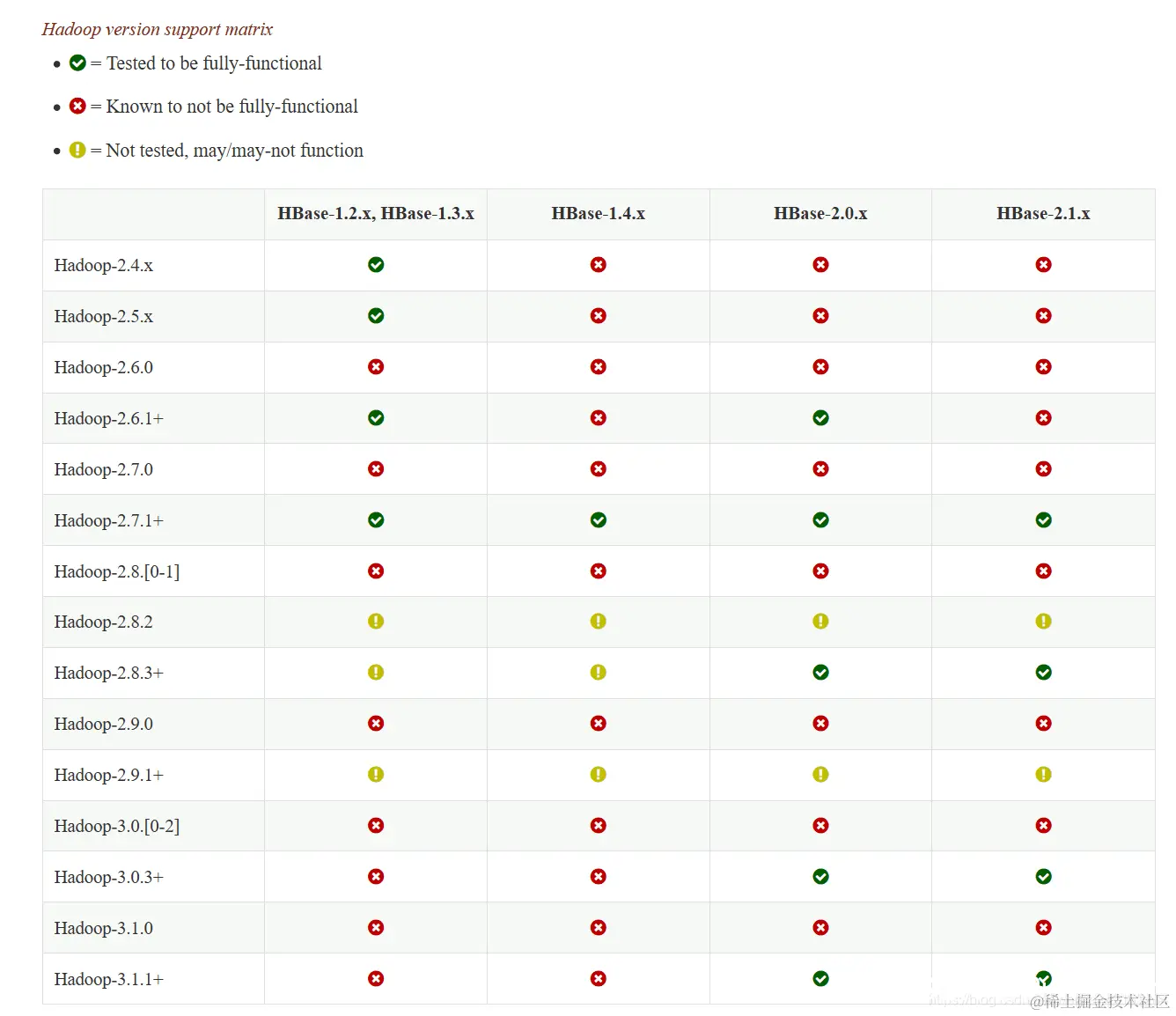The height and width of the screenshot is (1016, 1176).
Task: Click the 'Hadoop version support matrix' title
Action: [x=158, y=29]
